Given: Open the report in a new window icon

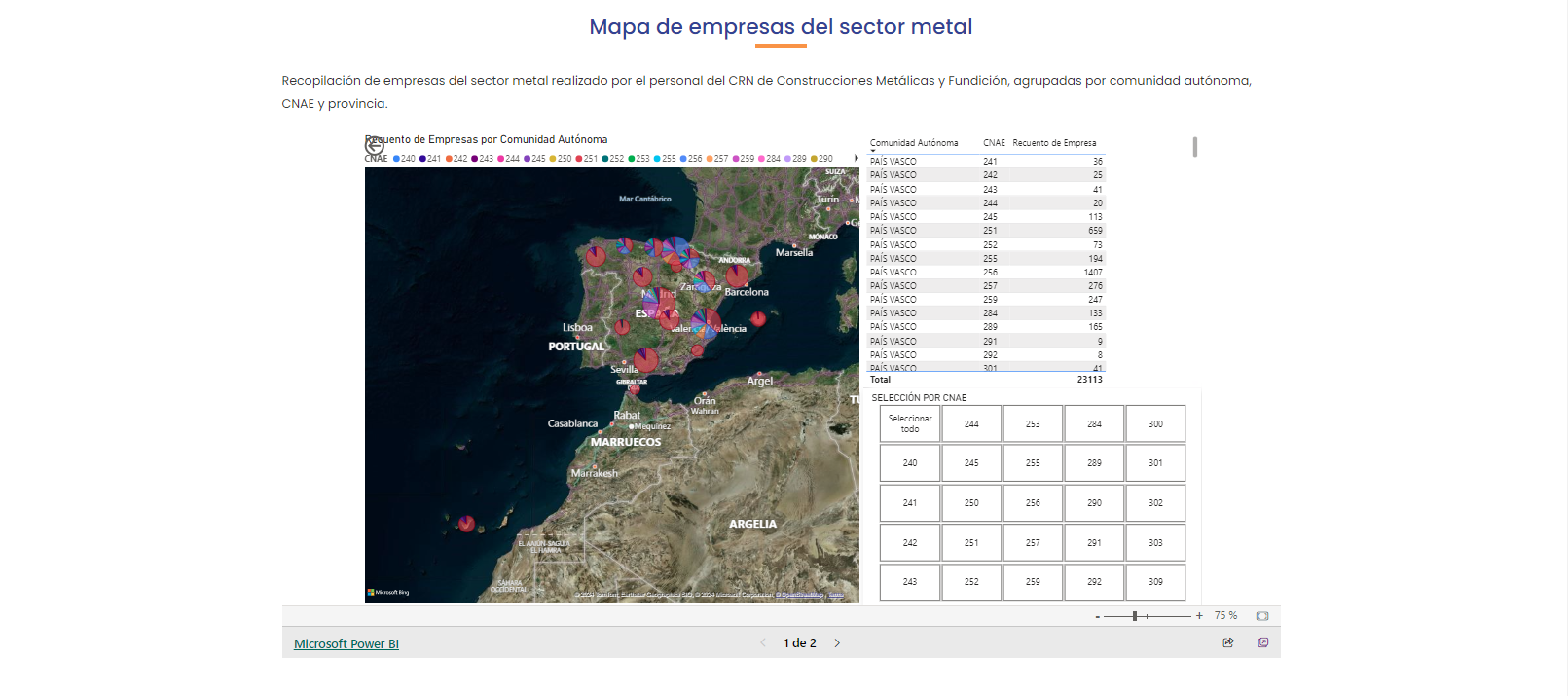Looking at the screenshot, I should 1262,642.
